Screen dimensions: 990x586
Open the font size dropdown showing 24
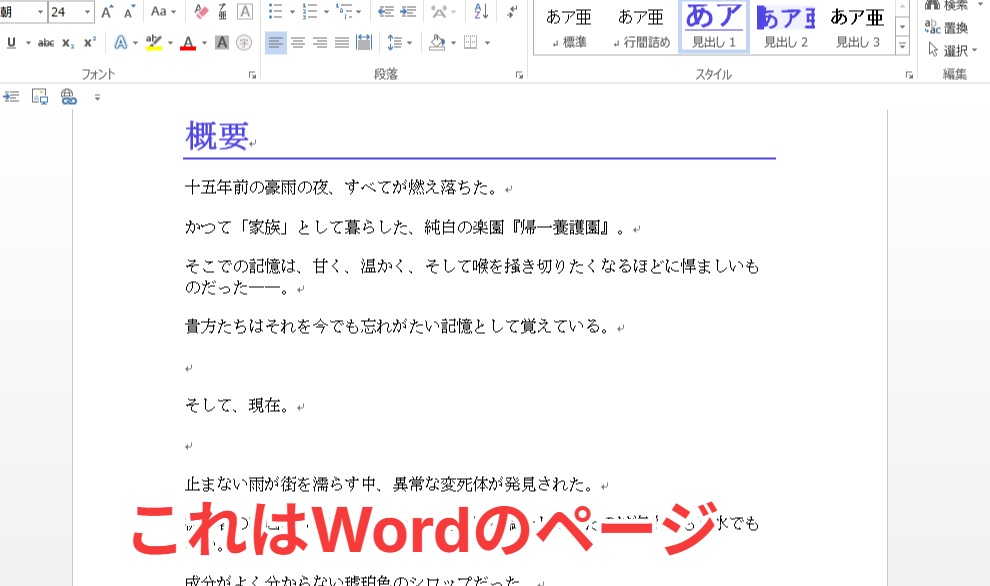point(87,12)
